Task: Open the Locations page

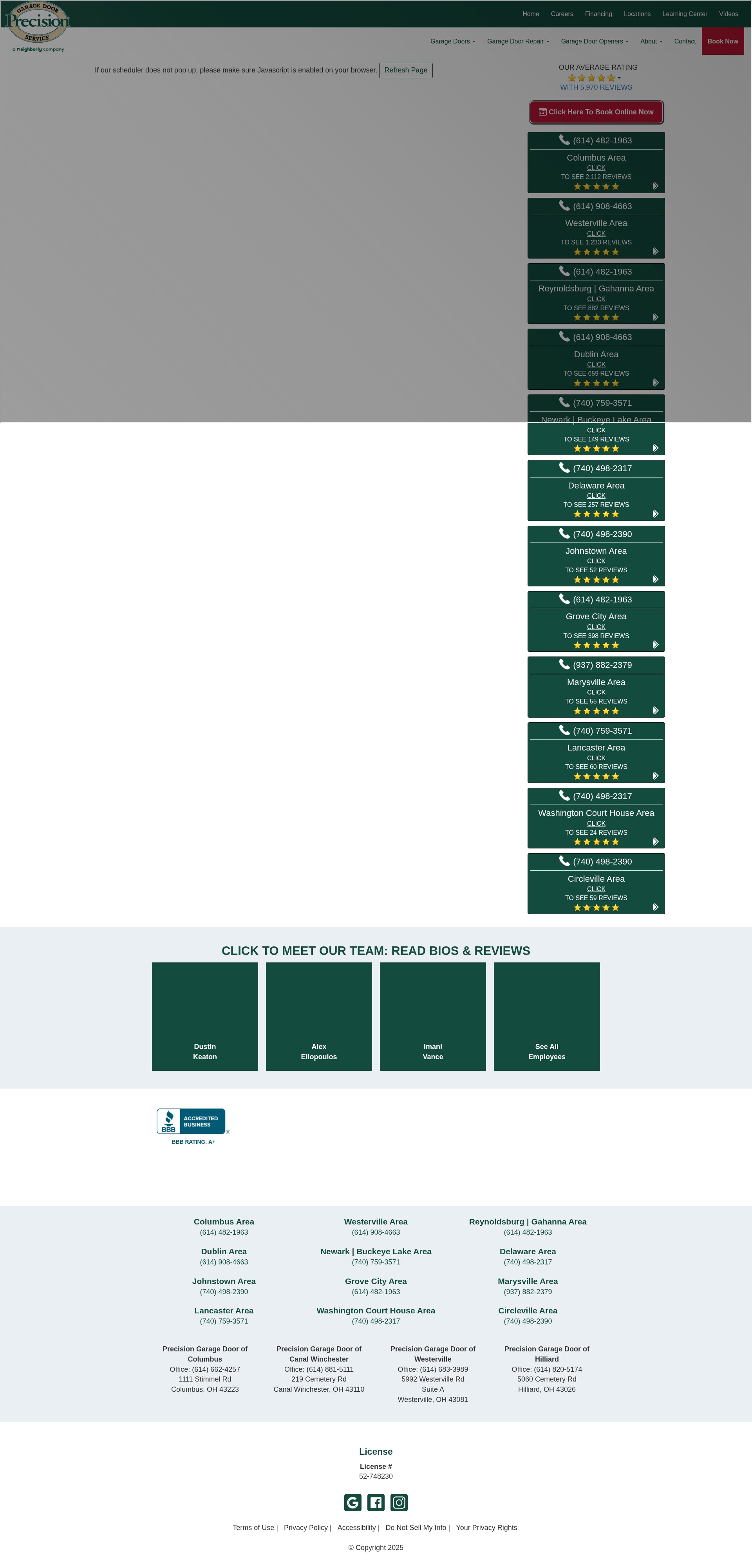Action: (637, 14)
